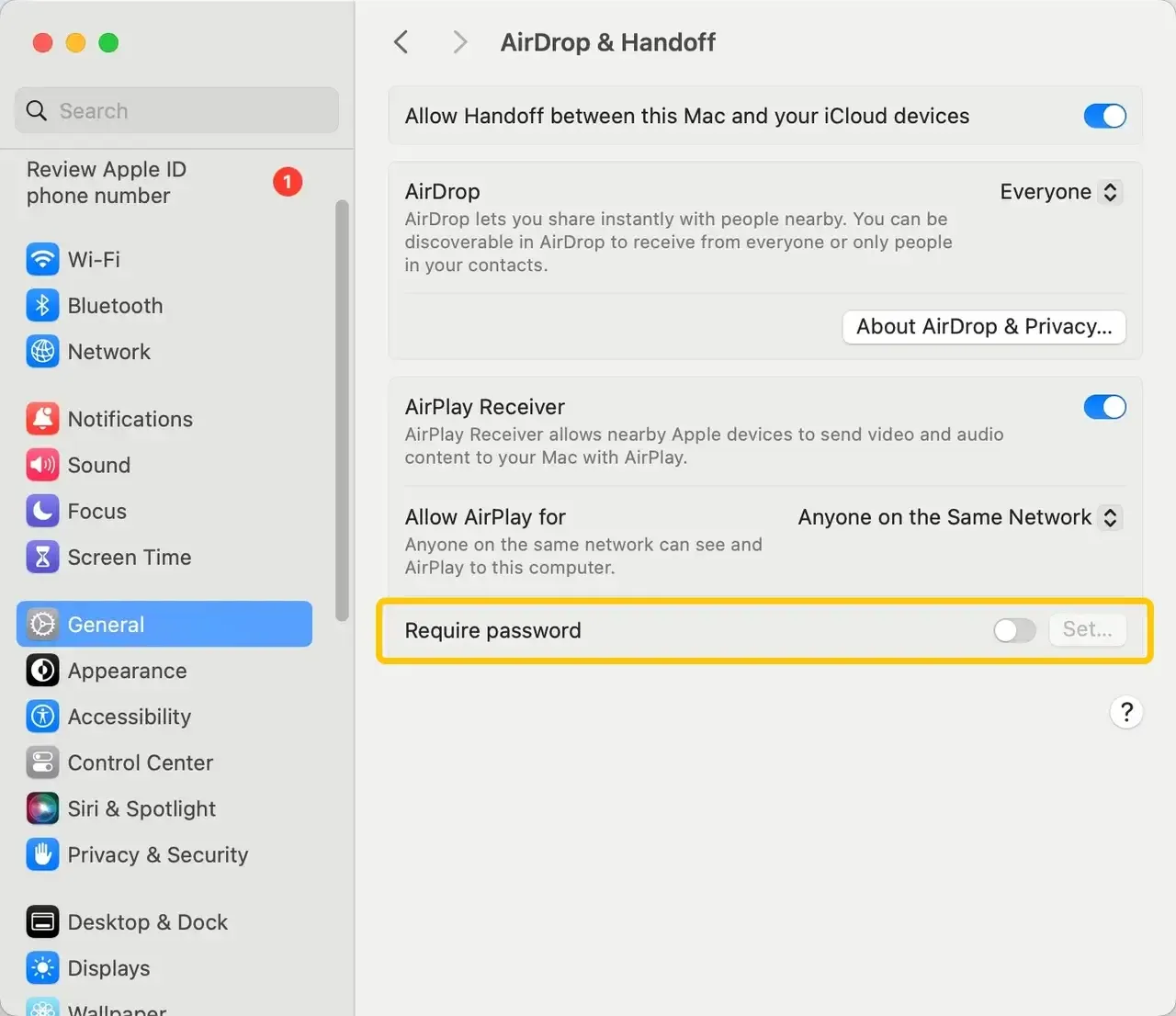Screen dimensions: 1176x1016
Task: Click the Set... password button
Action: (1088, 629)
